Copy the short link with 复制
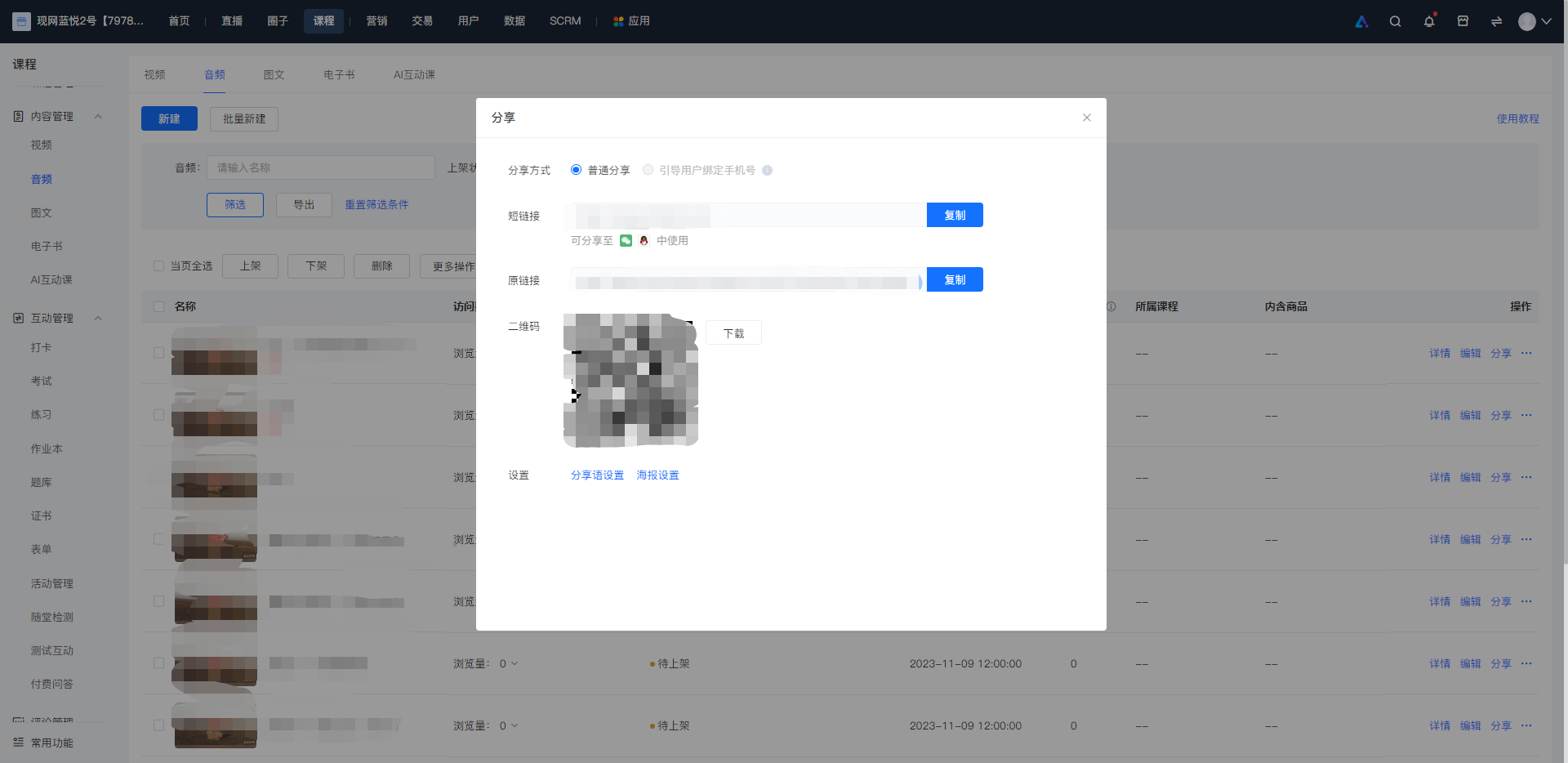 (x=955, y=215)
